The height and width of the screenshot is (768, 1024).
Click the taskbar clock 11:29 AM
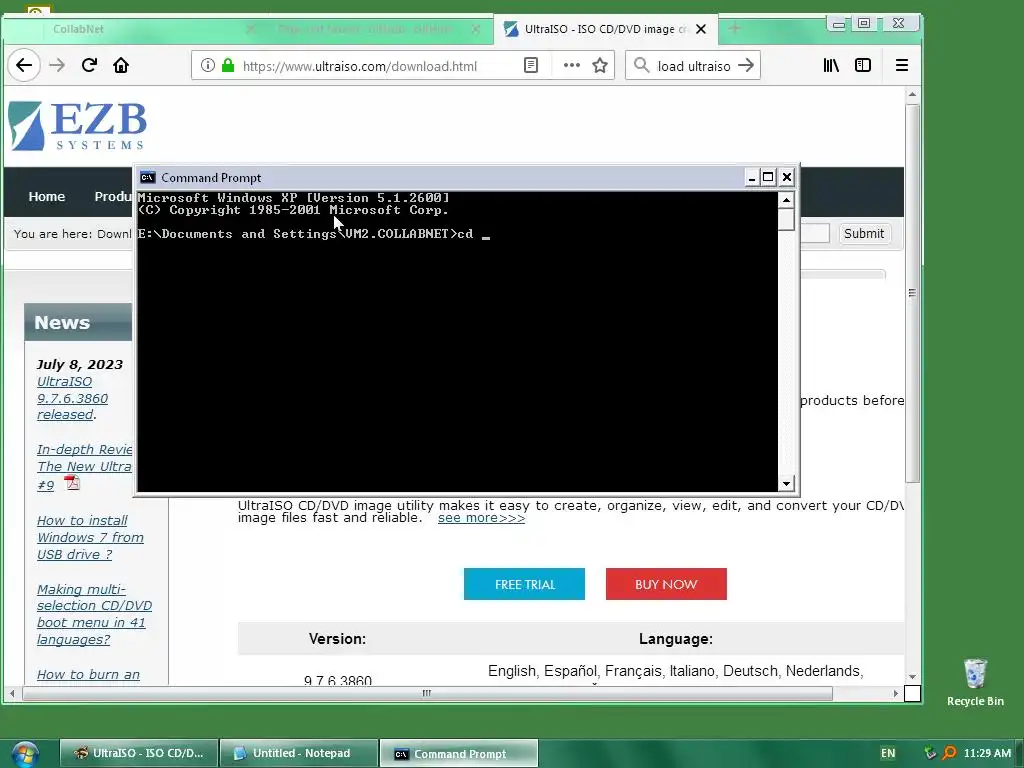coord(987,753)
